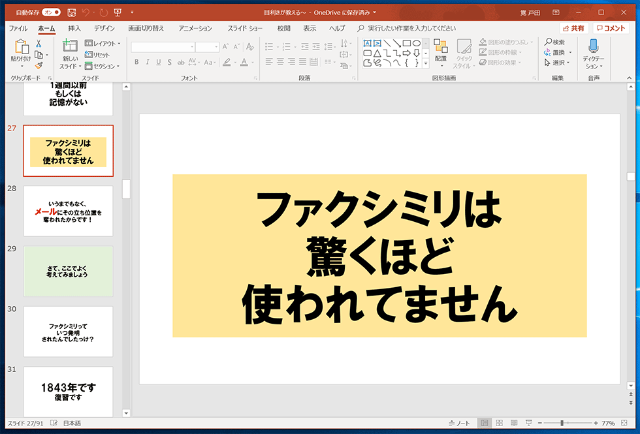
Task: Click the Save icon in quick access toolbar
Action: [x=71, y=12]
